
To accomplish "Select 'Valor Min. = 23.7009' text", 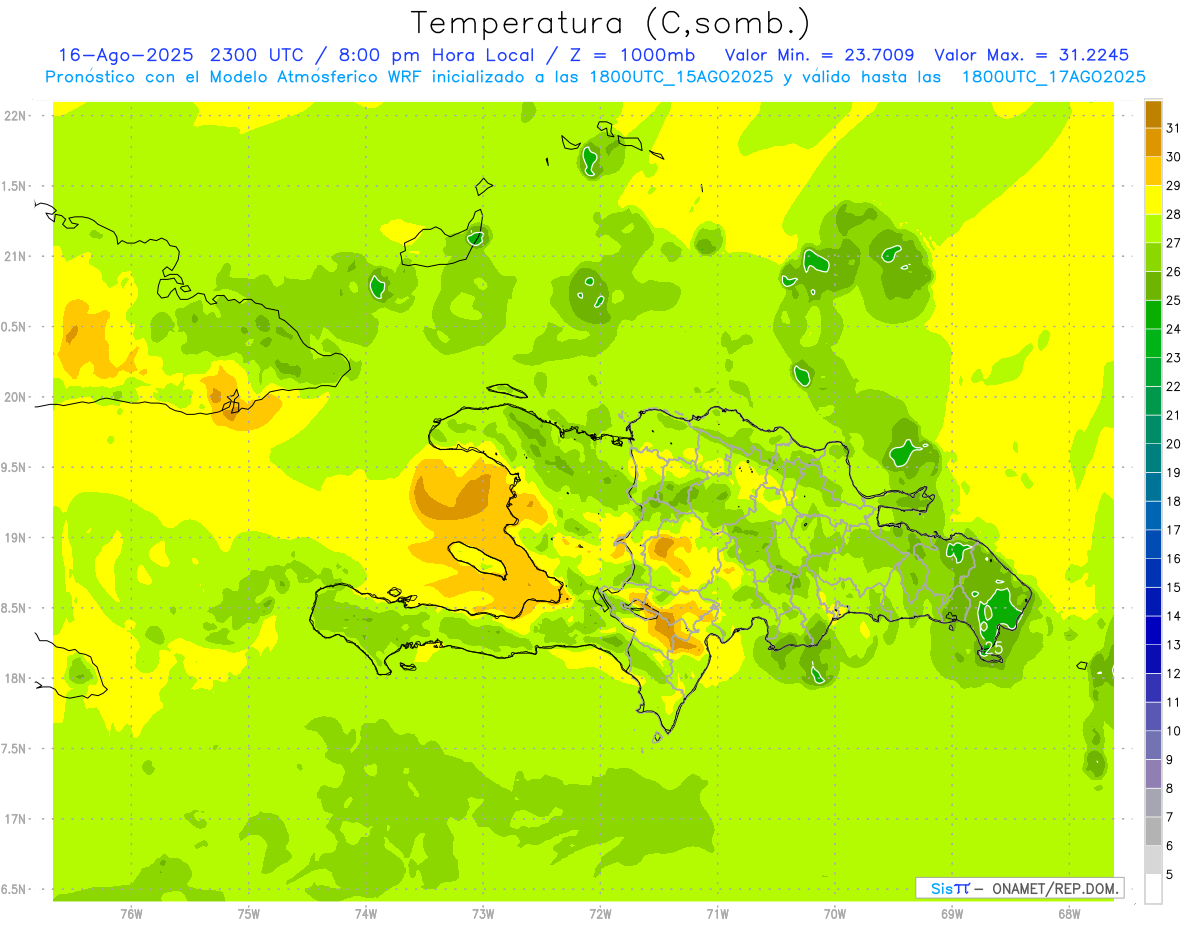I will coord(819,55).
